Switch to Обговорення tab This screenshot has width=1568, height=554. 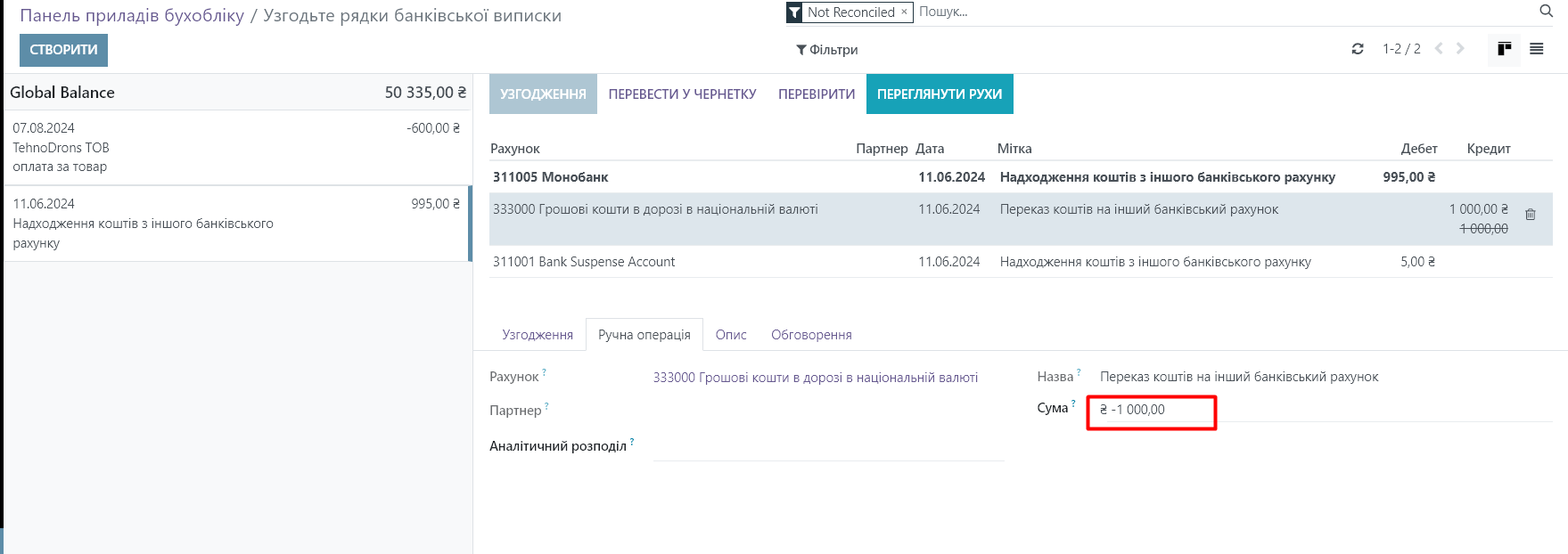(x=811, y=335)
